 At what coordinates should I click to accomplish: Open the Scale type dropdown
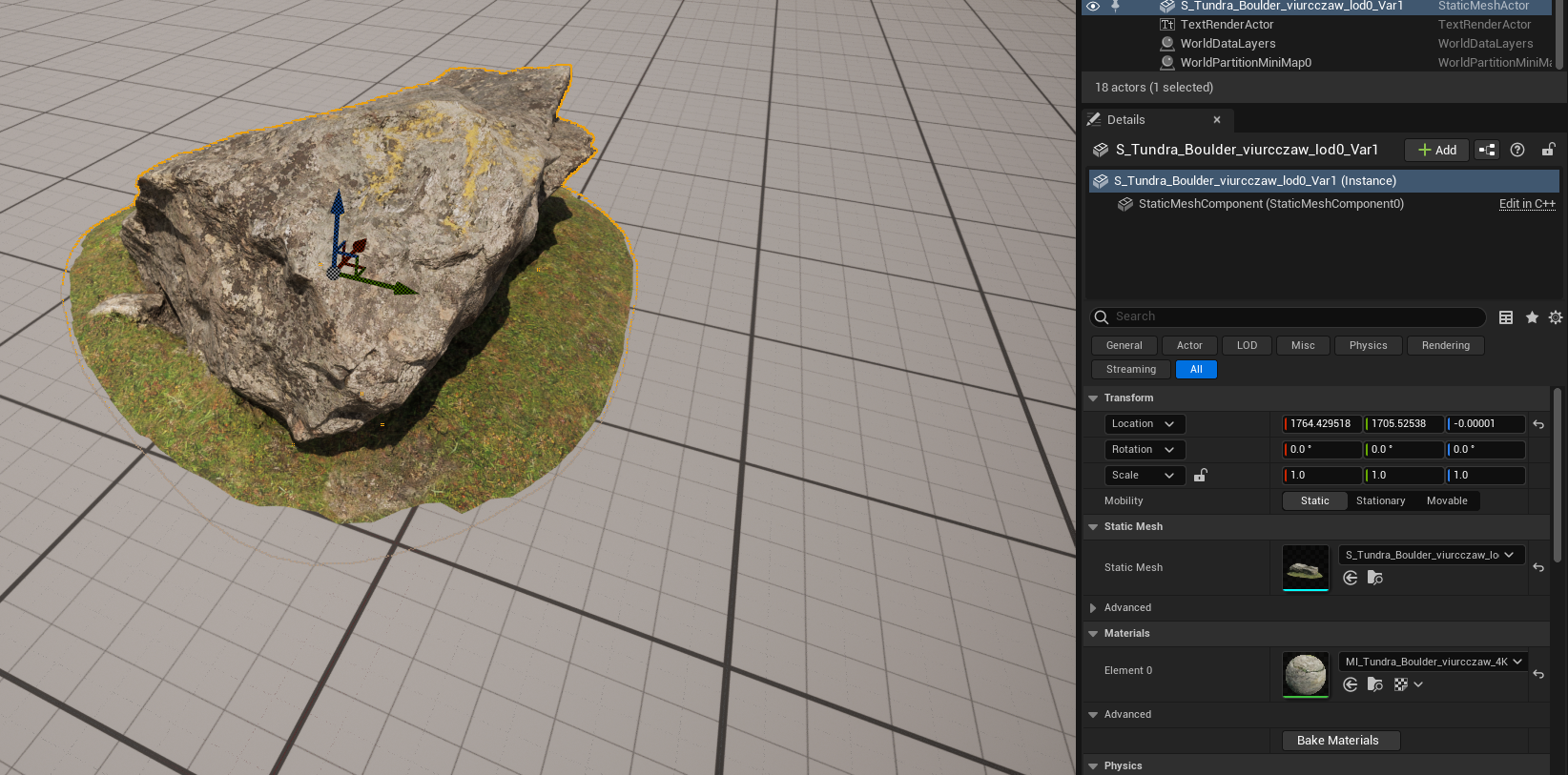tap(1145, 476)
